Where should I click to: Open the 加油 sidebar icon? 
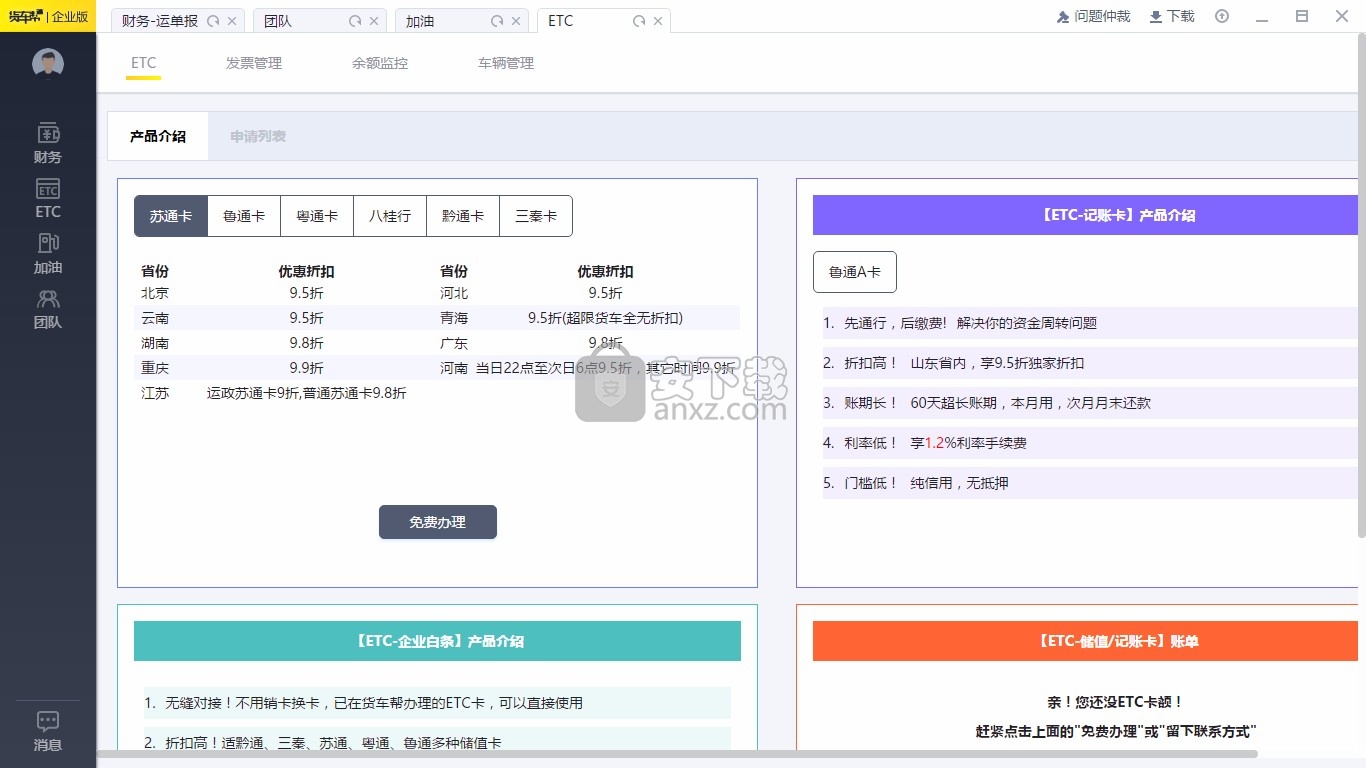tap(48, 254)
